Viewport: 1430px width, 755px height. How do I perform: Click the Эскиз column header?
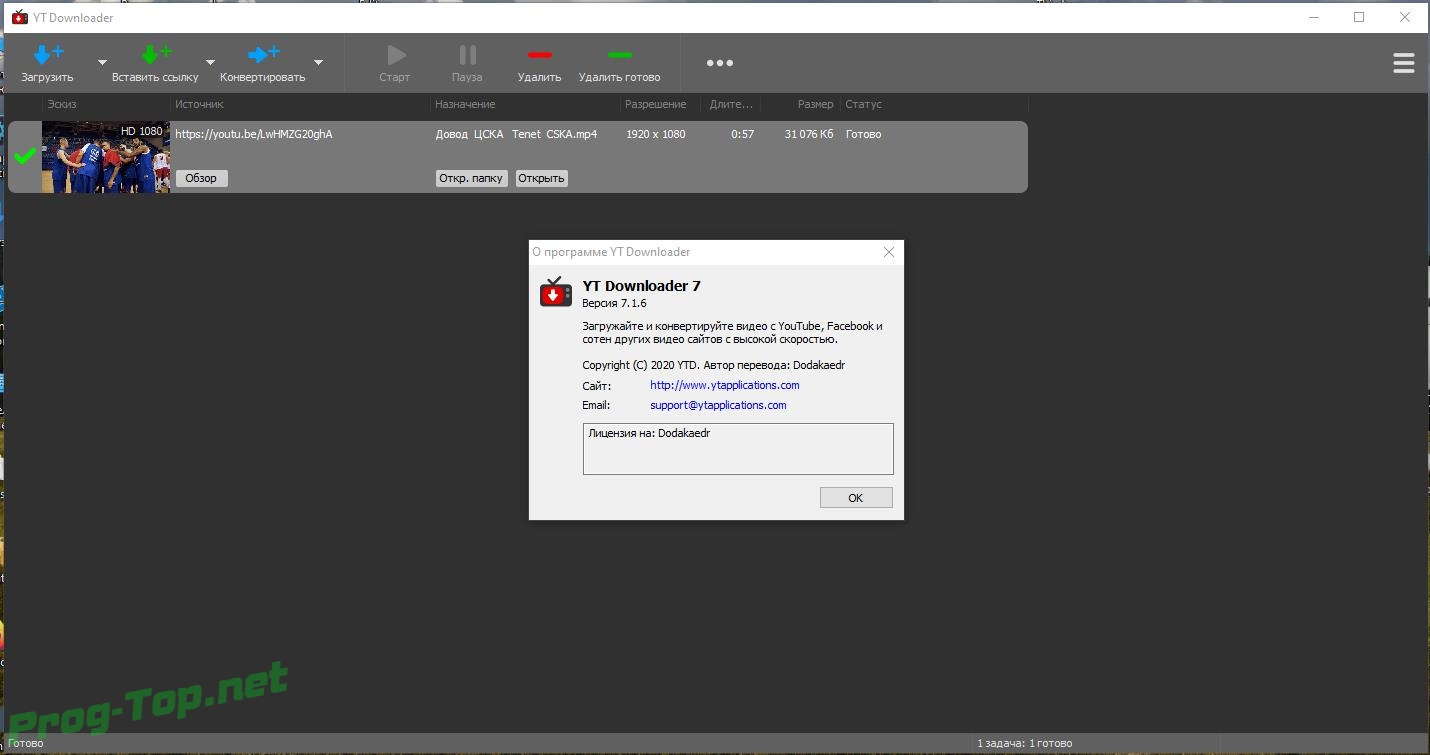pos(62,104)
